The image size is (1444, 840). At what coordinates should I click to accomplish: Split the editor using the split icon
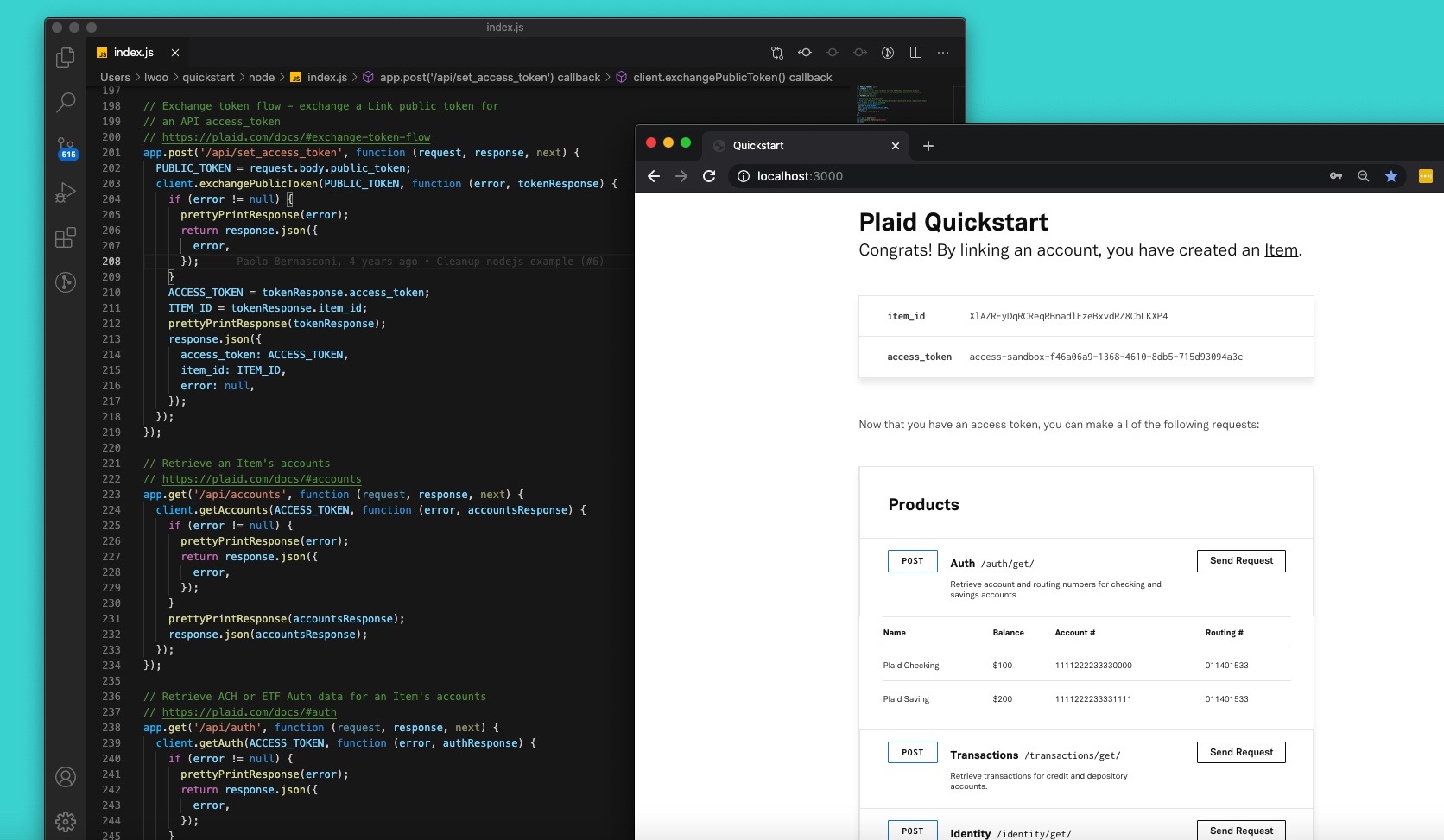coord(916,53)
